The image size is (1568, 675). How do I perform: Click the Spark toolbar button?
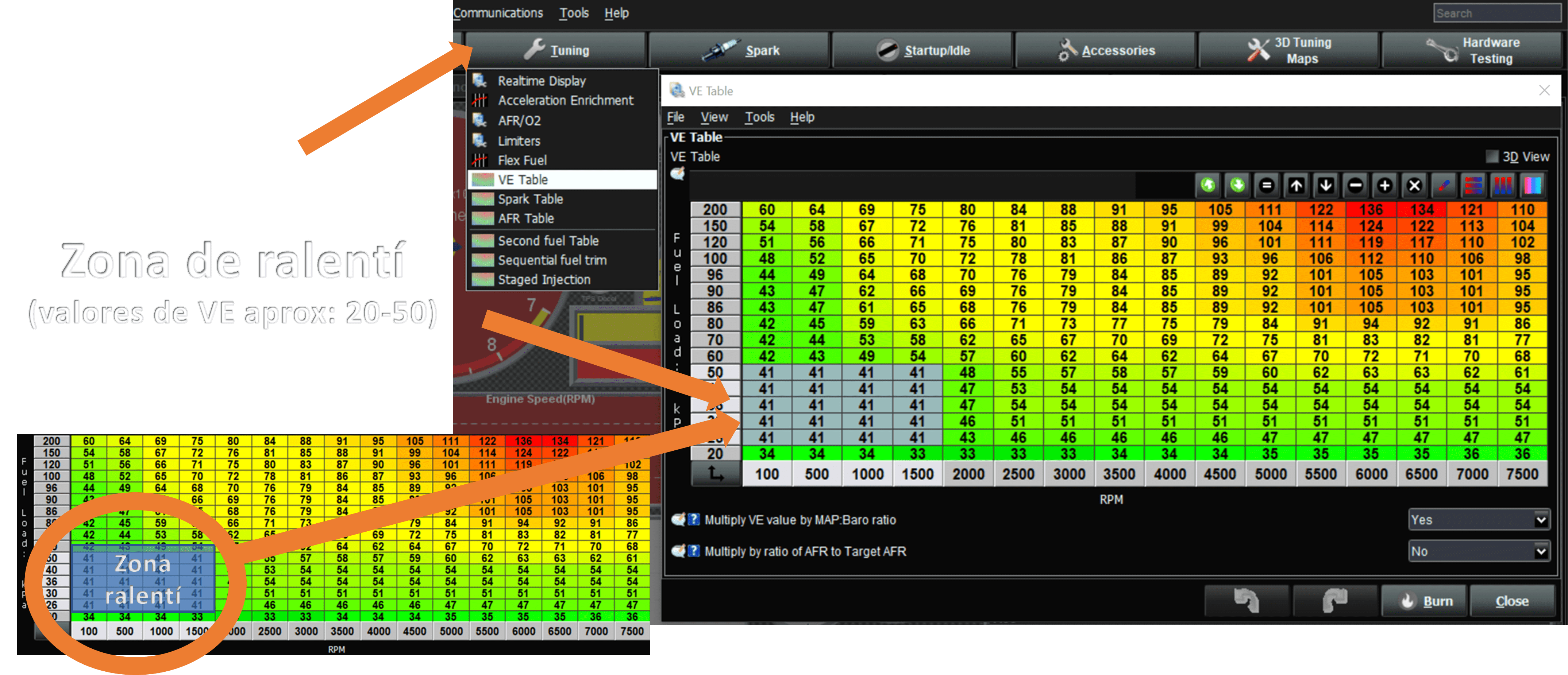click(739, 50)
